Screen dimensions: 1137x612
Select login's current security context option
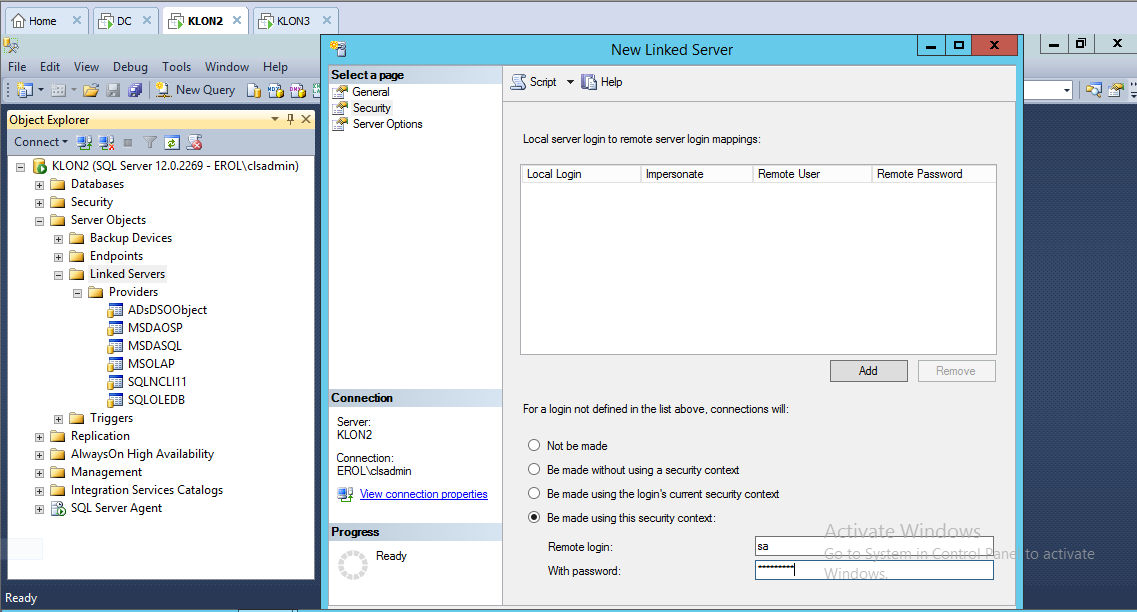(x=534, y=494)
